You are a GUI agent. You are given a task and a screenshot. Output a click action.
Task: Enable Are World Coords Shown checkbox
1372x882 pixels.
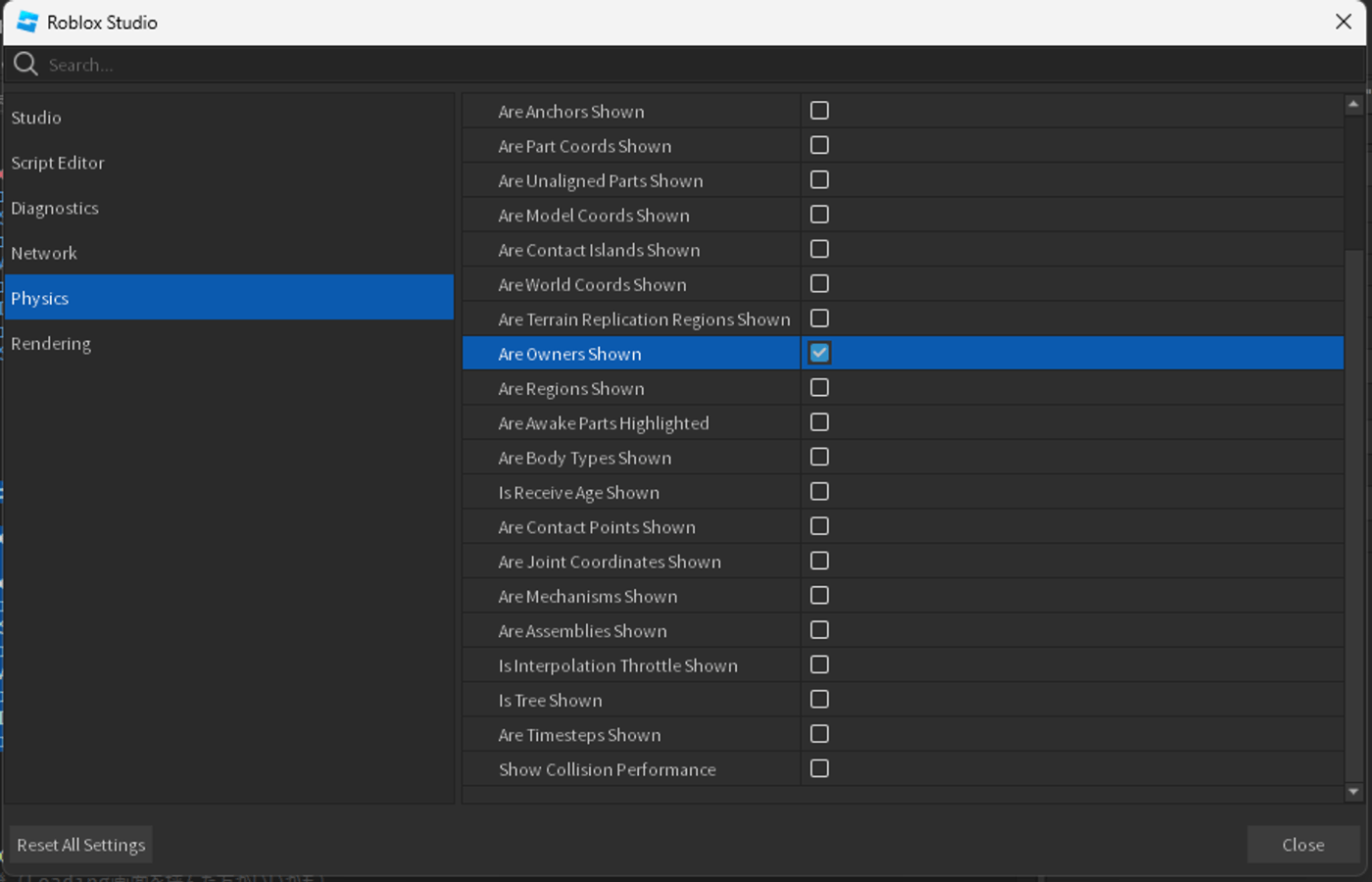[x=819, y=283]
